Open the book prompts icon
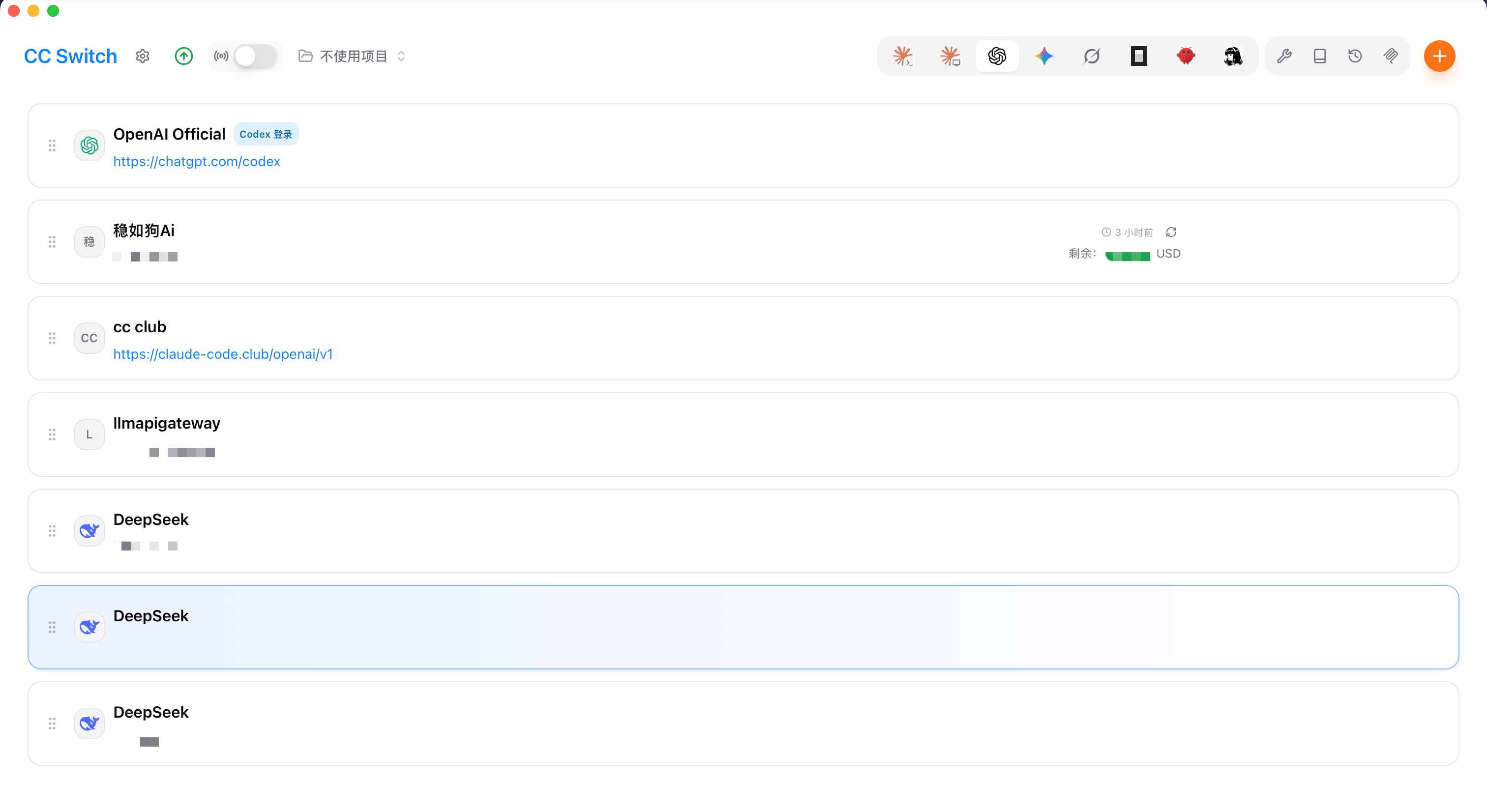Viewport: 1487px width, 812px height. tap(1320, 56)
